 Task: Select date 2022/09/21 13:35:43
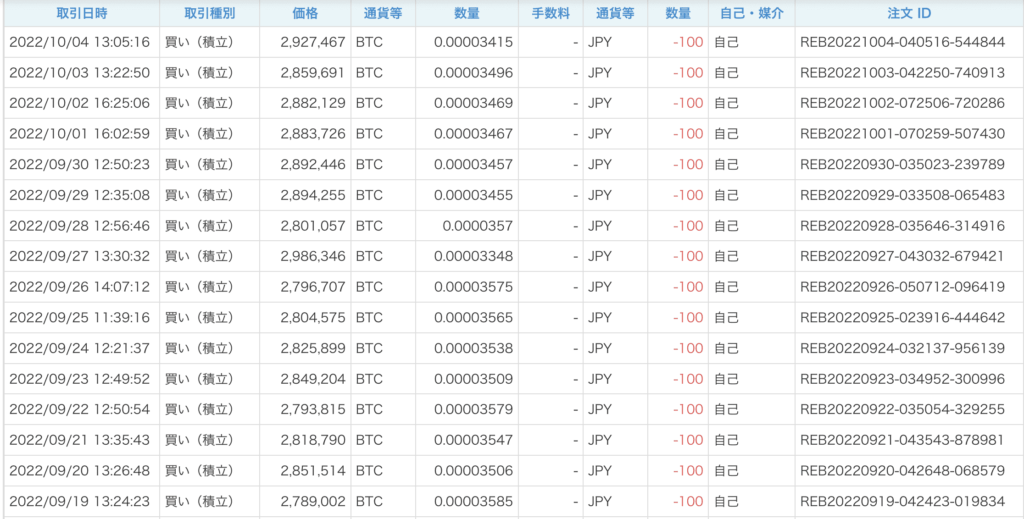click(x=80, y=440)
